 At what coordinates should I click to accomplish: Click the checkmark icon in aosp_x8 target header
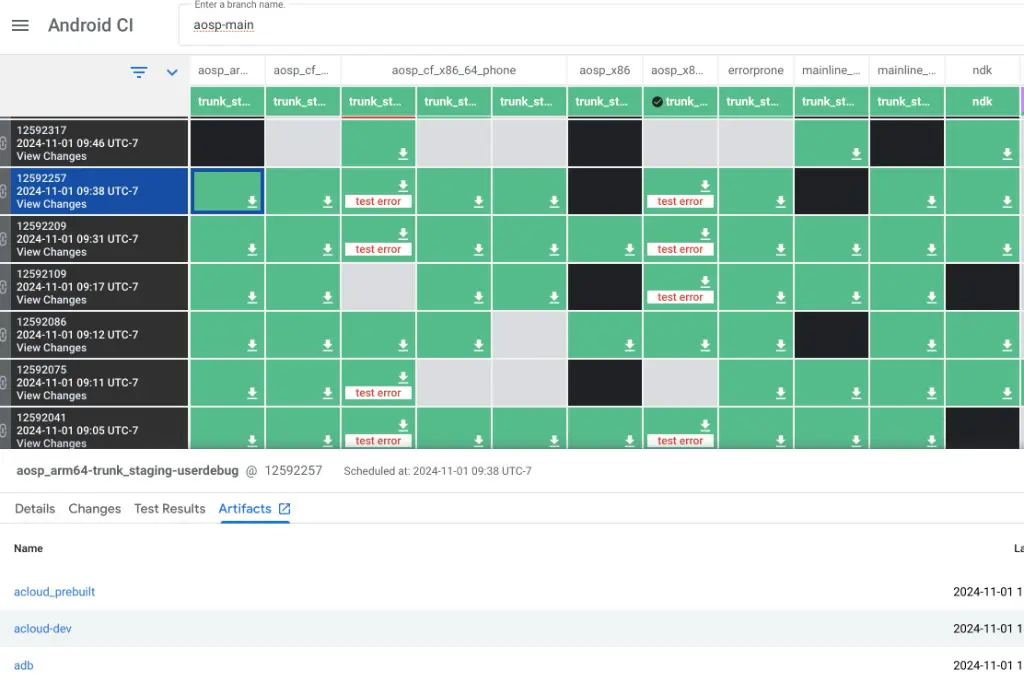tap(657, 102)
